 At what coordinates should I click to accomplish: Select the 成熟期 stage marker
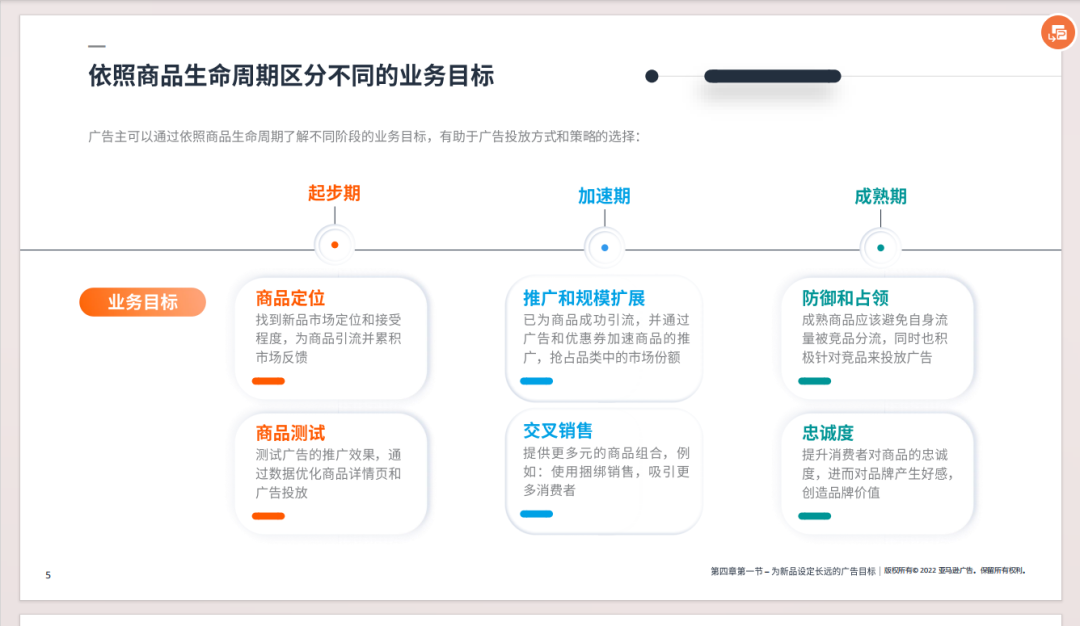coord(879,195)
